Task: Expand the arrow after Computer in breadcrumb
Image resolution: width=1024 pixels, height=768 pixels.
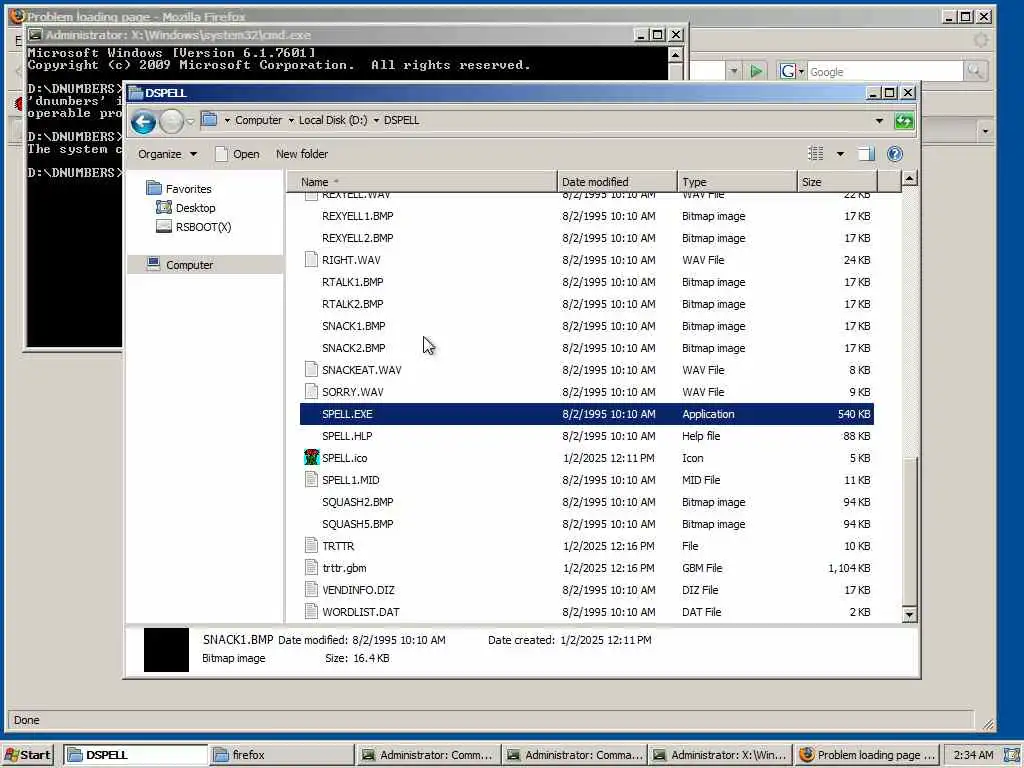Action: click(291, 121)
